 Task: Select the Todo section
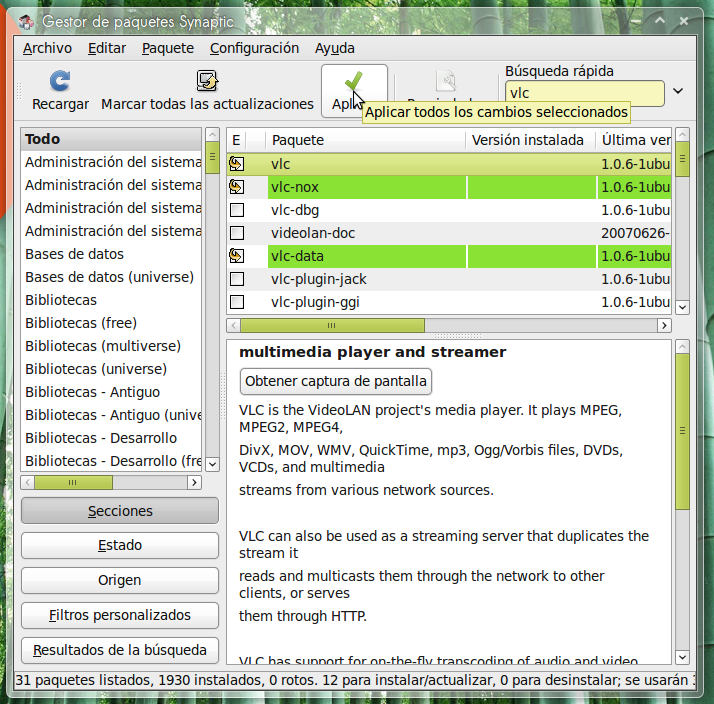point(111,139)
